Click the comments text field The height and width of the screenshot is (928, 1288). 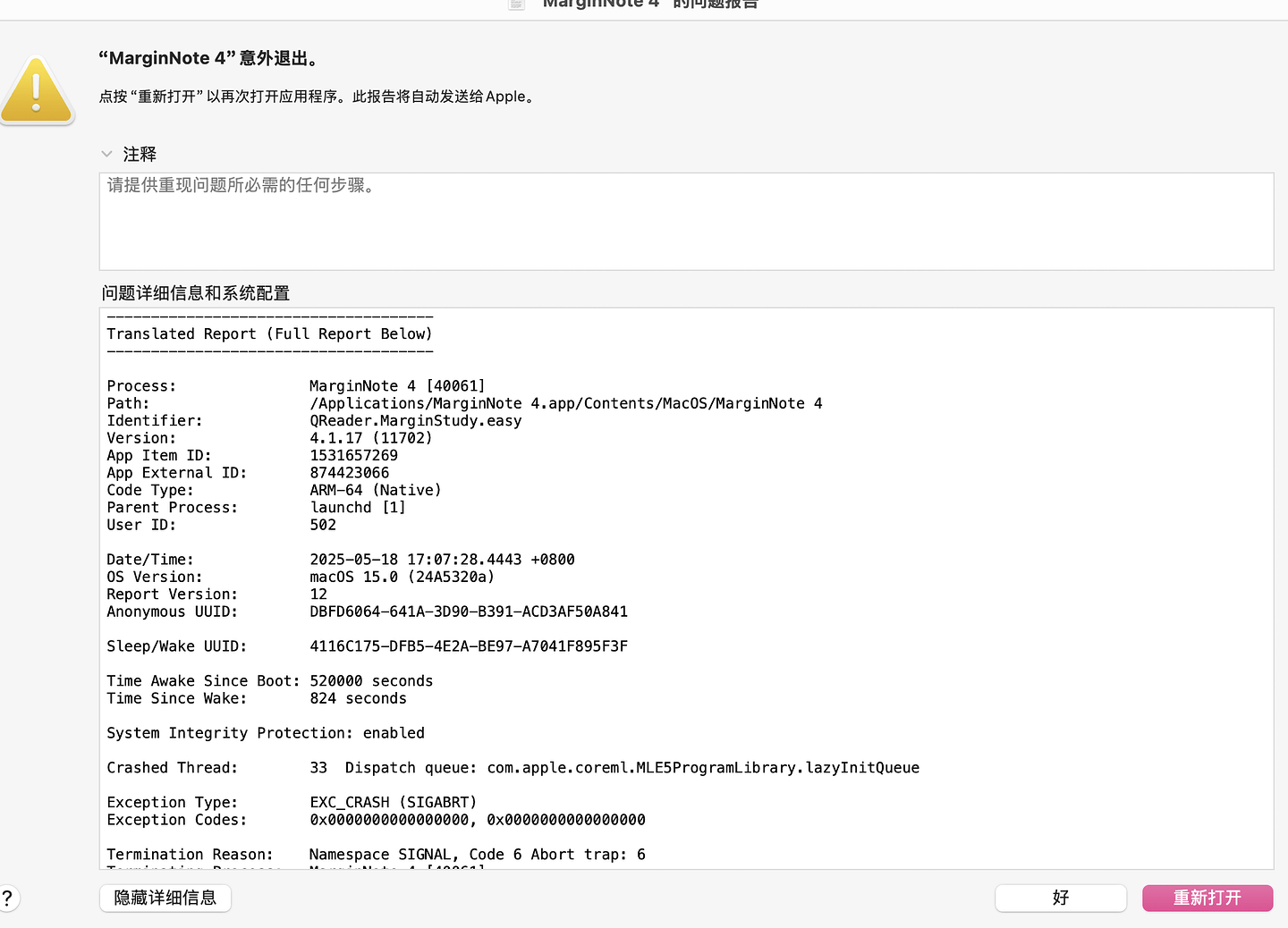686,222
